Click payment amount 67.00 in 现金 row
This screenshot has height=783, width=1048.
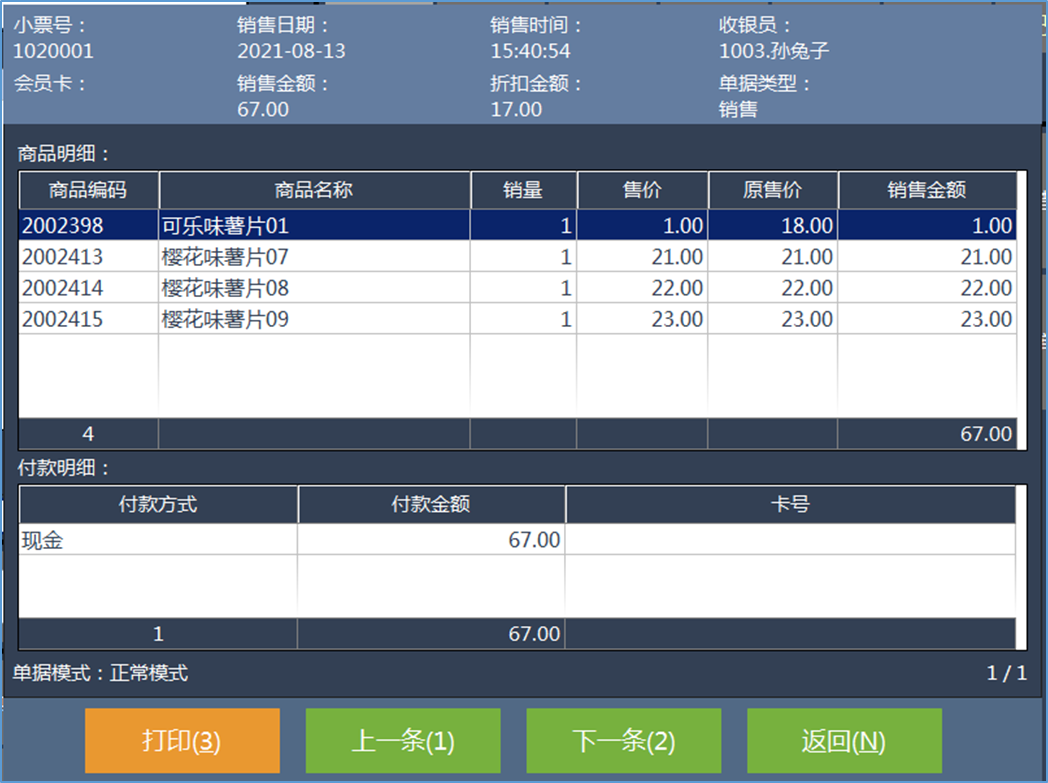click(534, 540)
